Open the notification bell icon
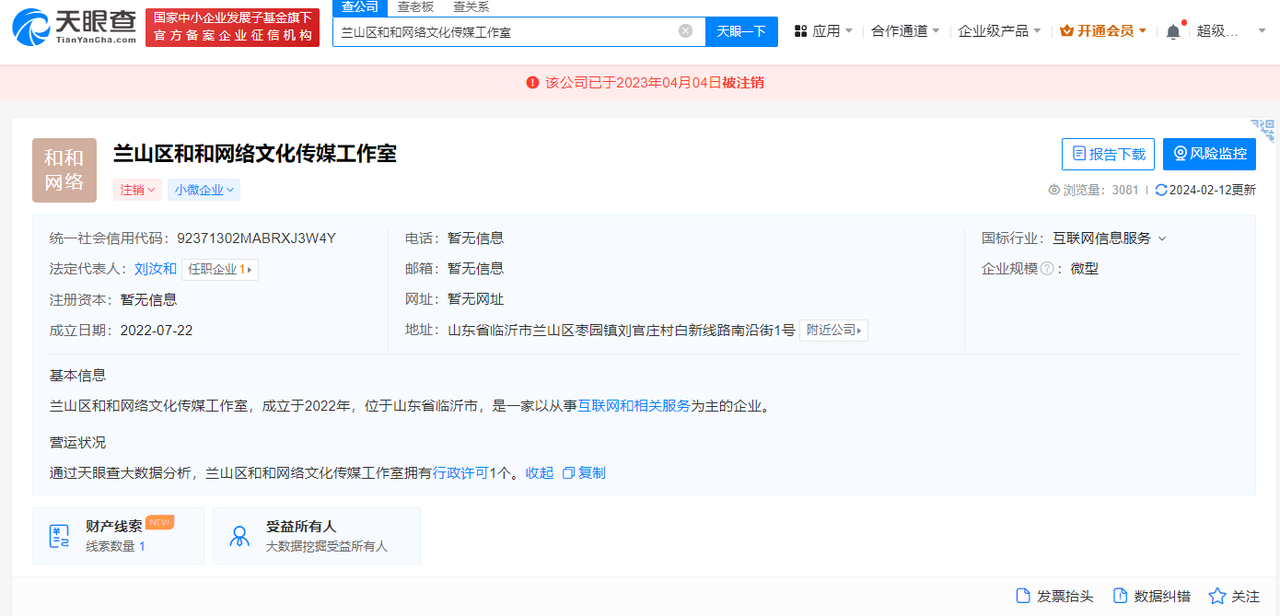This screenshot has width=1280, height=616. click(1172, 30)
